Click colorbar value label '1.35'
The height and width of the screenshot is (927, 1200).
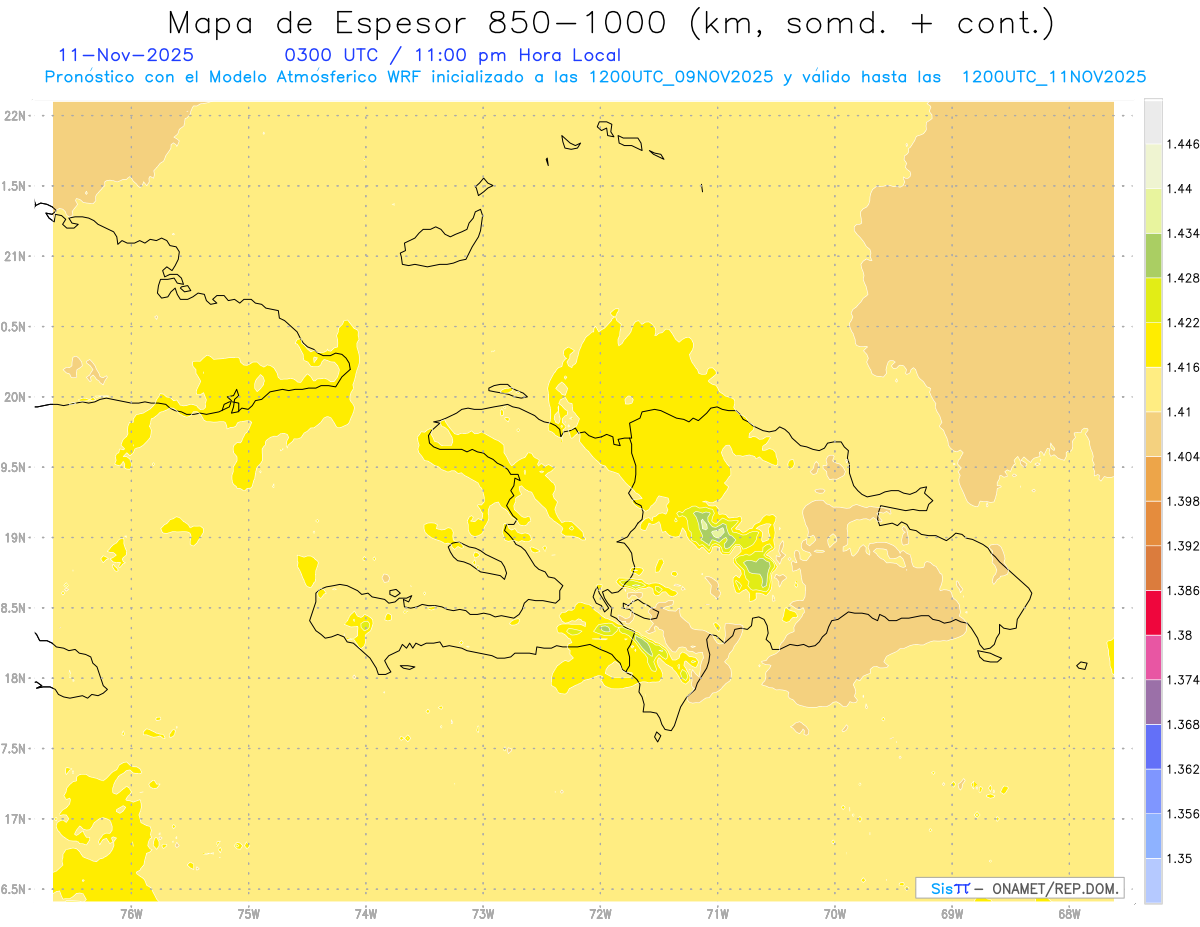pos(1181,858)
